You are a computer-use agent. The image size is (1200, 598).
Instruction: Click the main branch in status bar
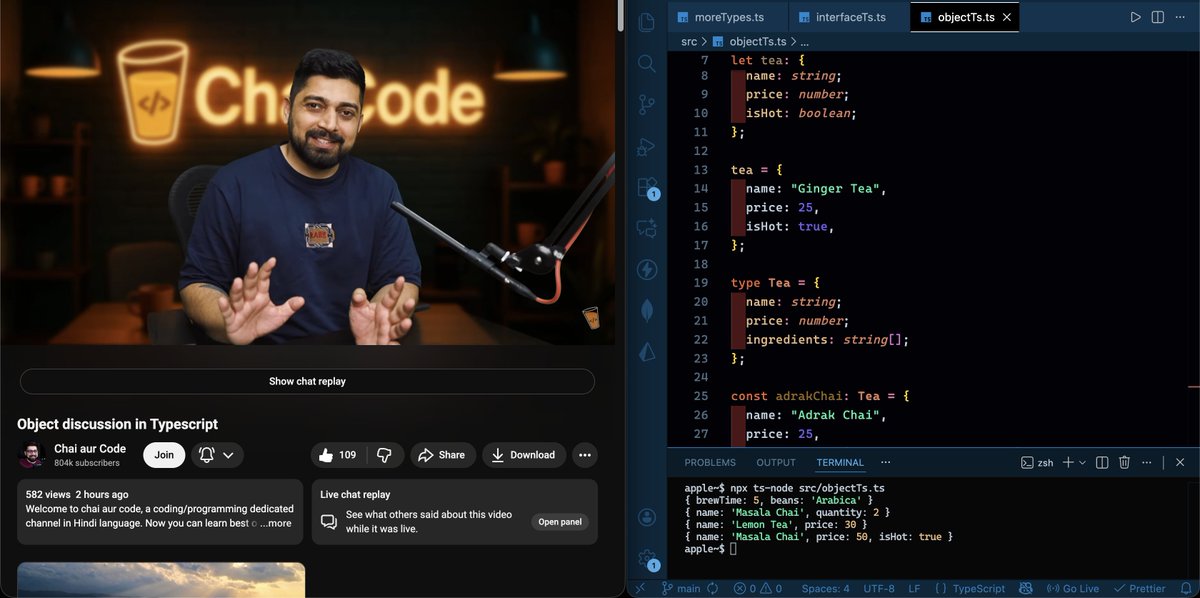click(x=681, y=589)
